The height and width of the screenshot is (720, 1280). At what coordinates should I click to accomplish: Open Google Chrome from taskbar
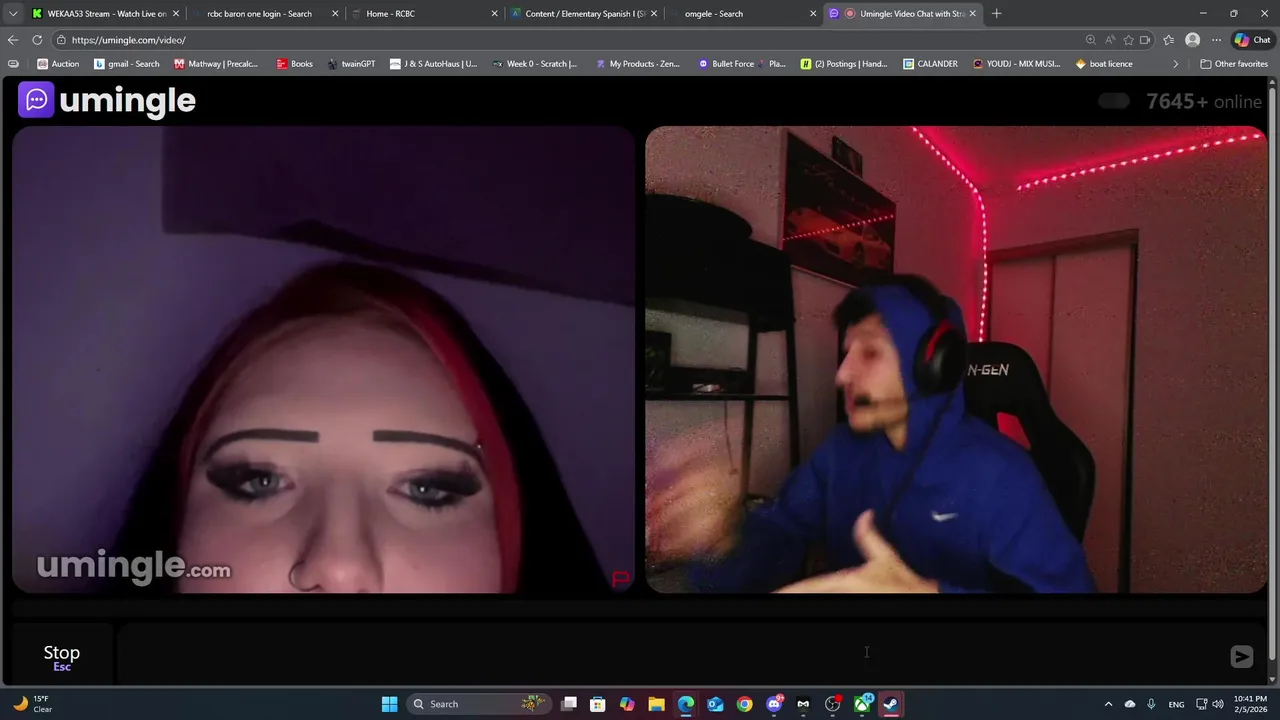tap(744, 704)
